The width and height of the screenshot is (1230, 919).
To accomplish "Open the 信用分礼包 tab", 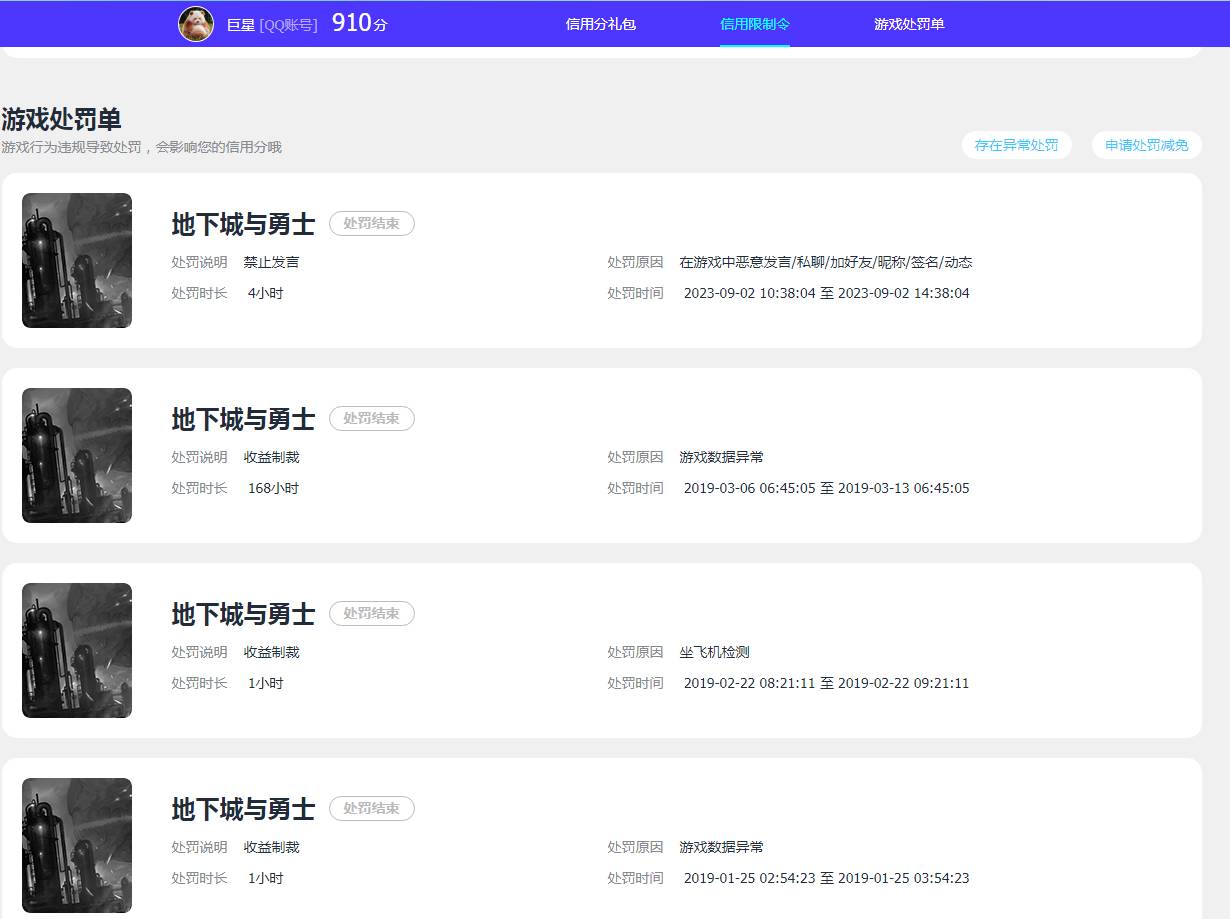I will tap(600, 24).
